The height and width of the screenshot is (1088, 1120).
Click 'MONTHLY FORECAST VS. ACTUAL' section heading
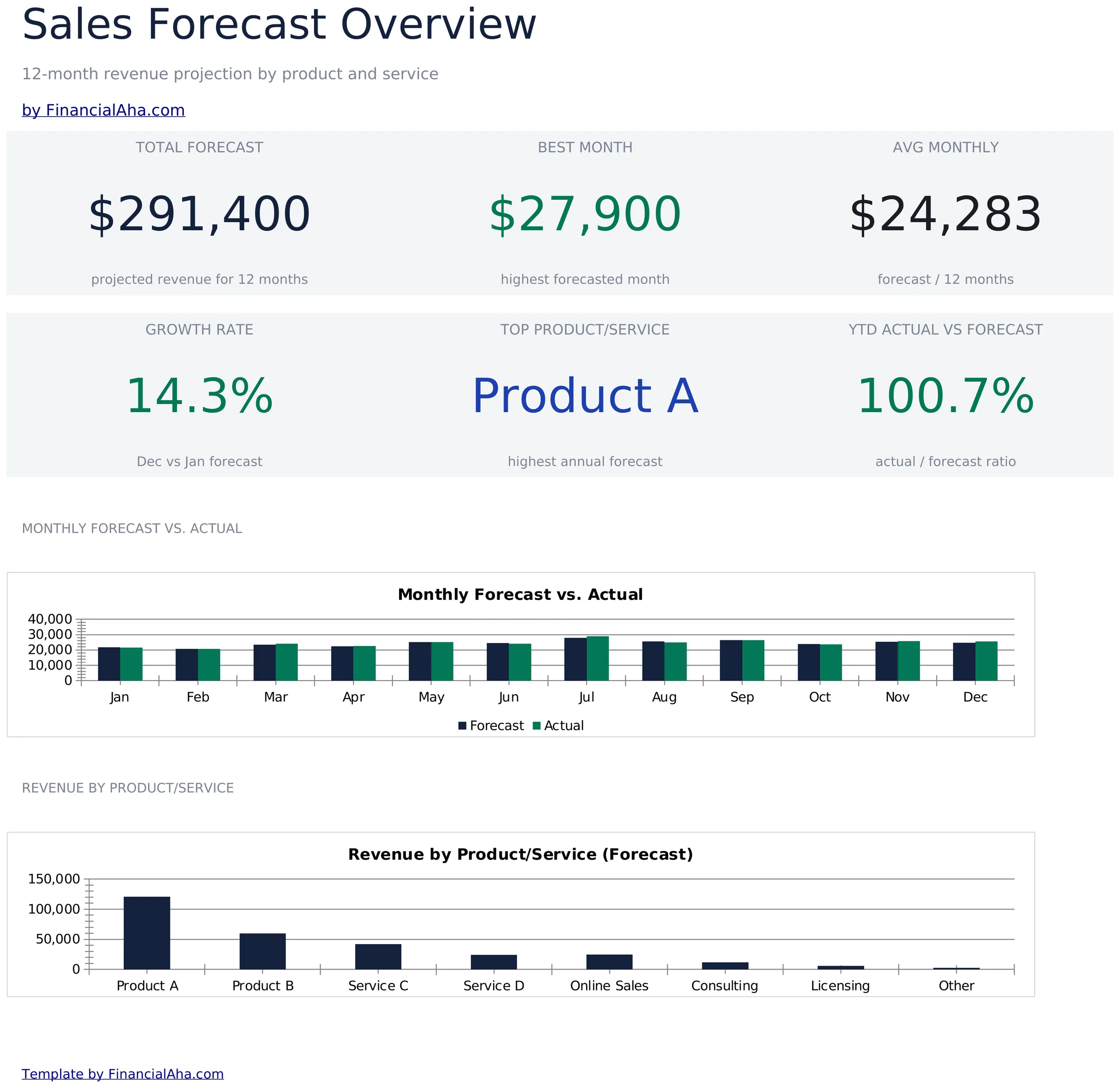(x=132, y=528)
